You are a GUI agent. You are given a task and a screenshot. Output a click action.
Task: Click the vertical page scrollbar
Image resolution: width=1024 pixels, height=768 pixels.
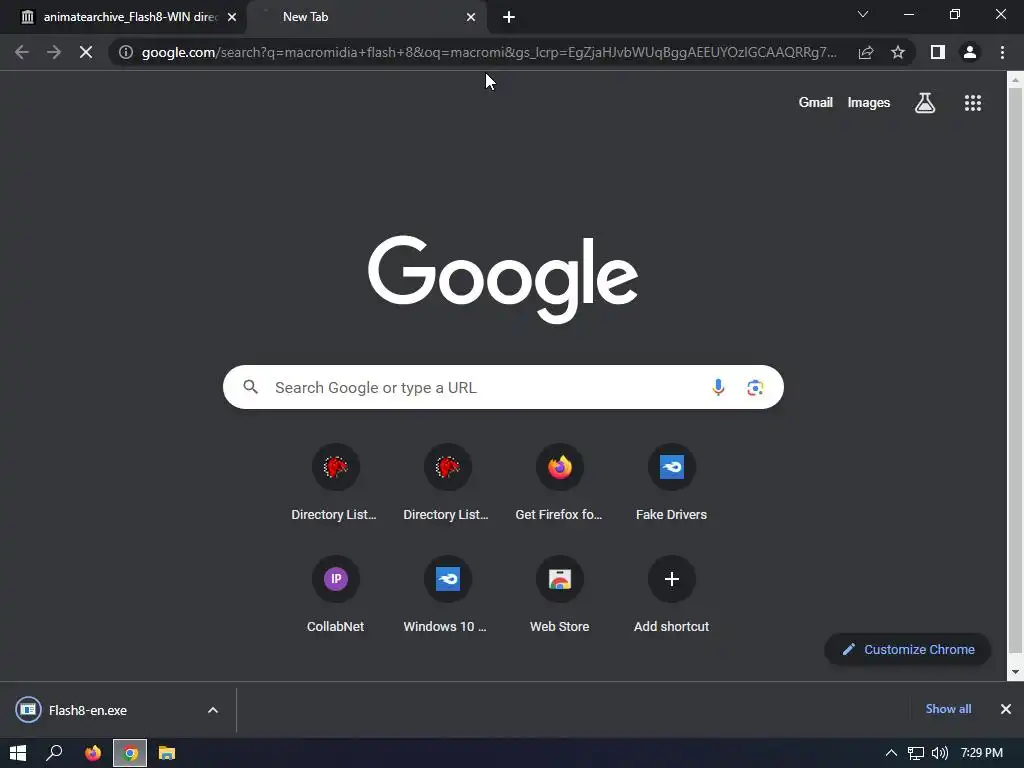pyautogui.click(x=1015, y=372)
